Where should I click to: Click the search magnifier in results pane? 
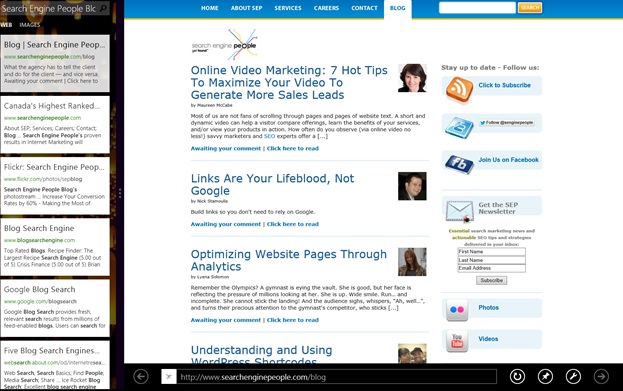(x=103, y=8)
